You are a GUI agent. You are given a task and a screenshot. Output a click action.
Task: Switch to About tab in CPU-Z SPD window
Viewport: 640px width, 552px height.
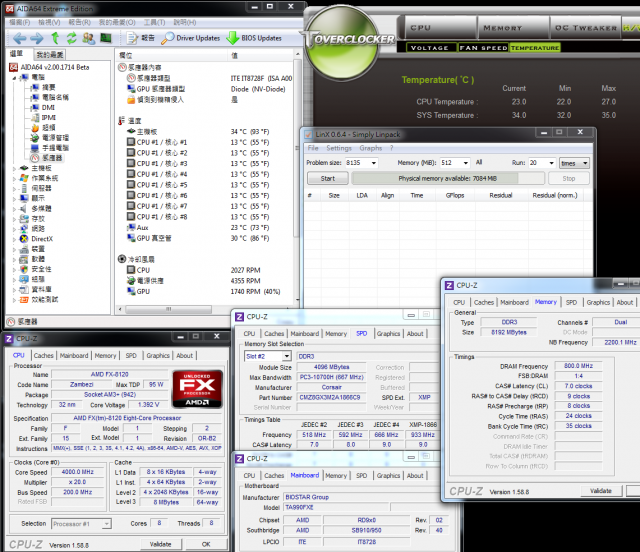(415, 334)
